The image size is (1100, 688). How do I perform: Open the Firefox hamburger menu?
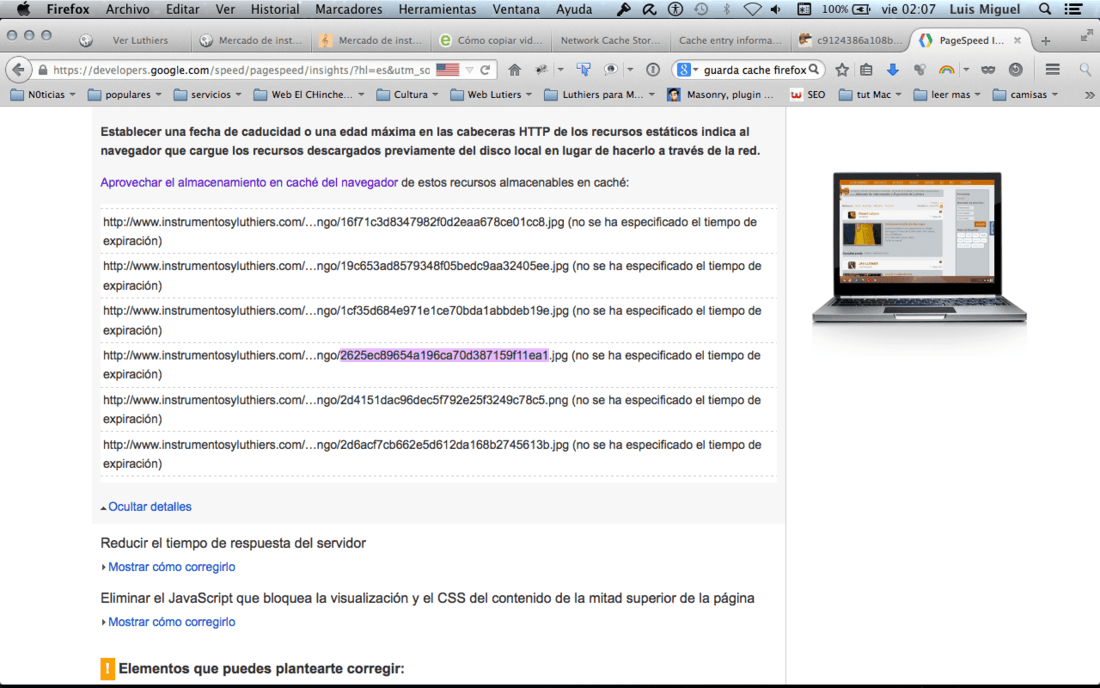[1052, 69]
